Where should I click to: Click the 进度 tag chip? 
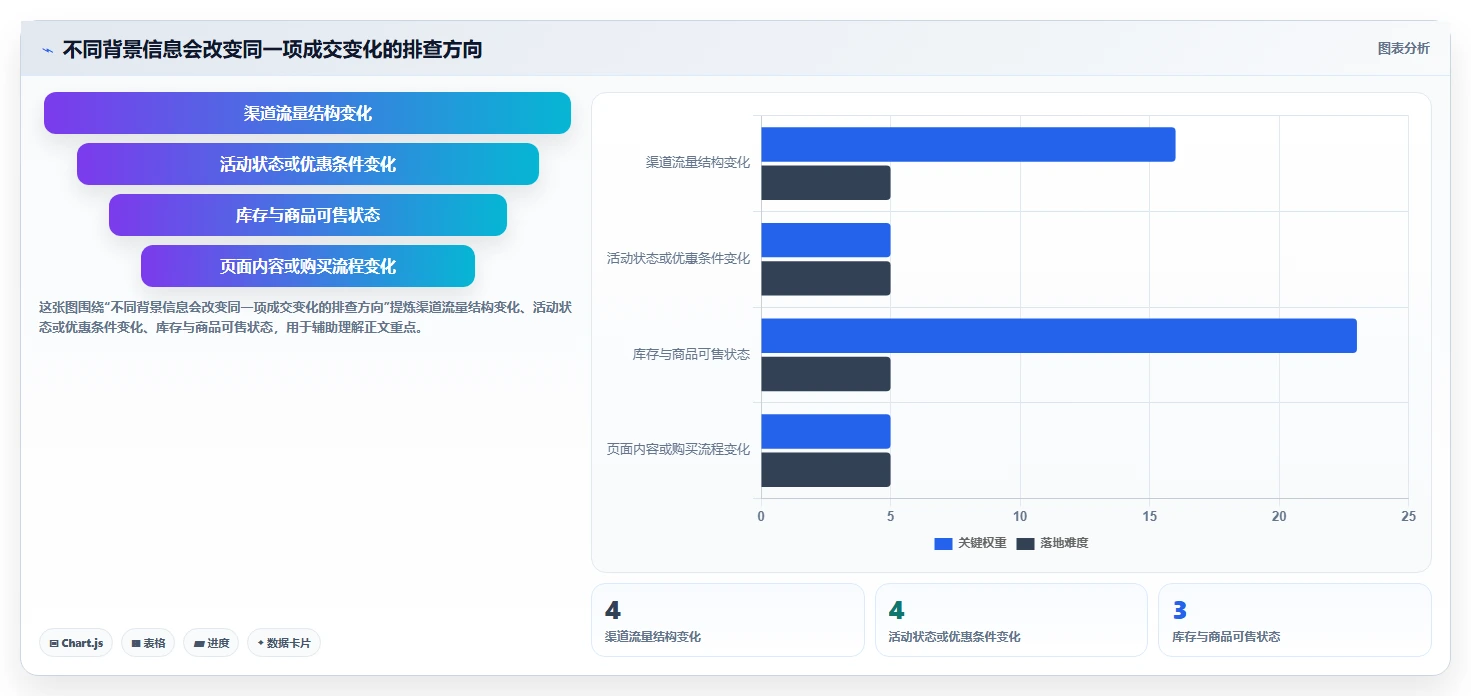(x=211, y=643)
